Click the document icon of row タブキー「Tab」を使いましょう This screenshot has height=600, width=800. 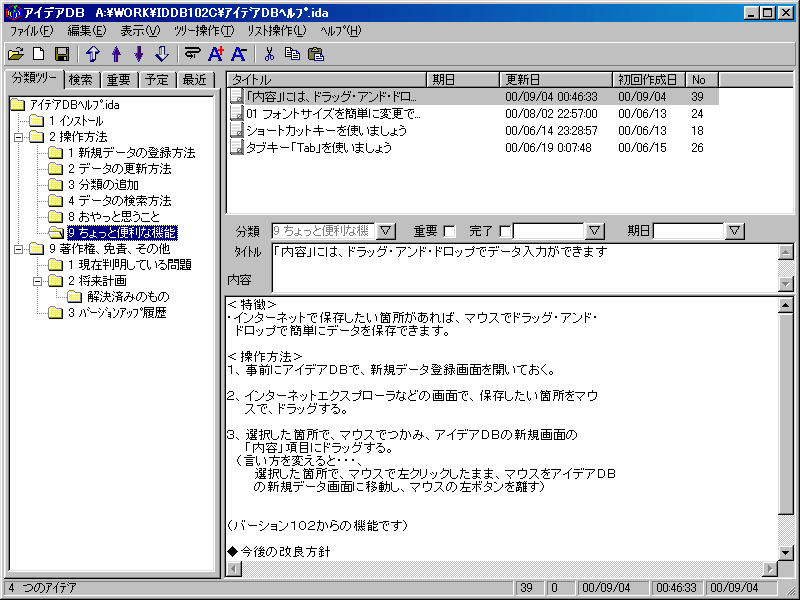click(x=237, y=147)
